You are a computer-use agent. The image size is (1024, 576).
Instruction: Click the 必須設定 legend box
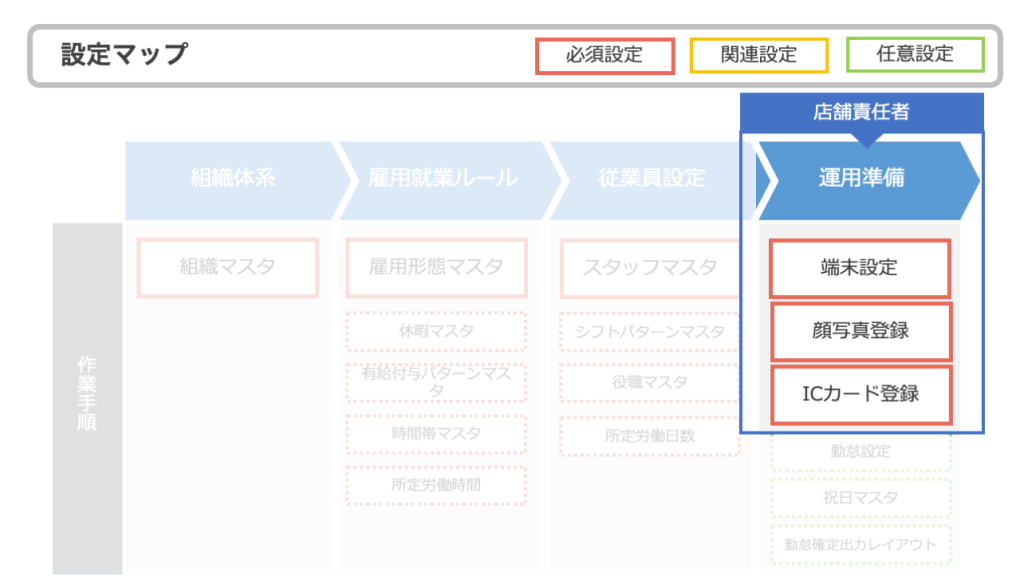[x=605, y=55]
